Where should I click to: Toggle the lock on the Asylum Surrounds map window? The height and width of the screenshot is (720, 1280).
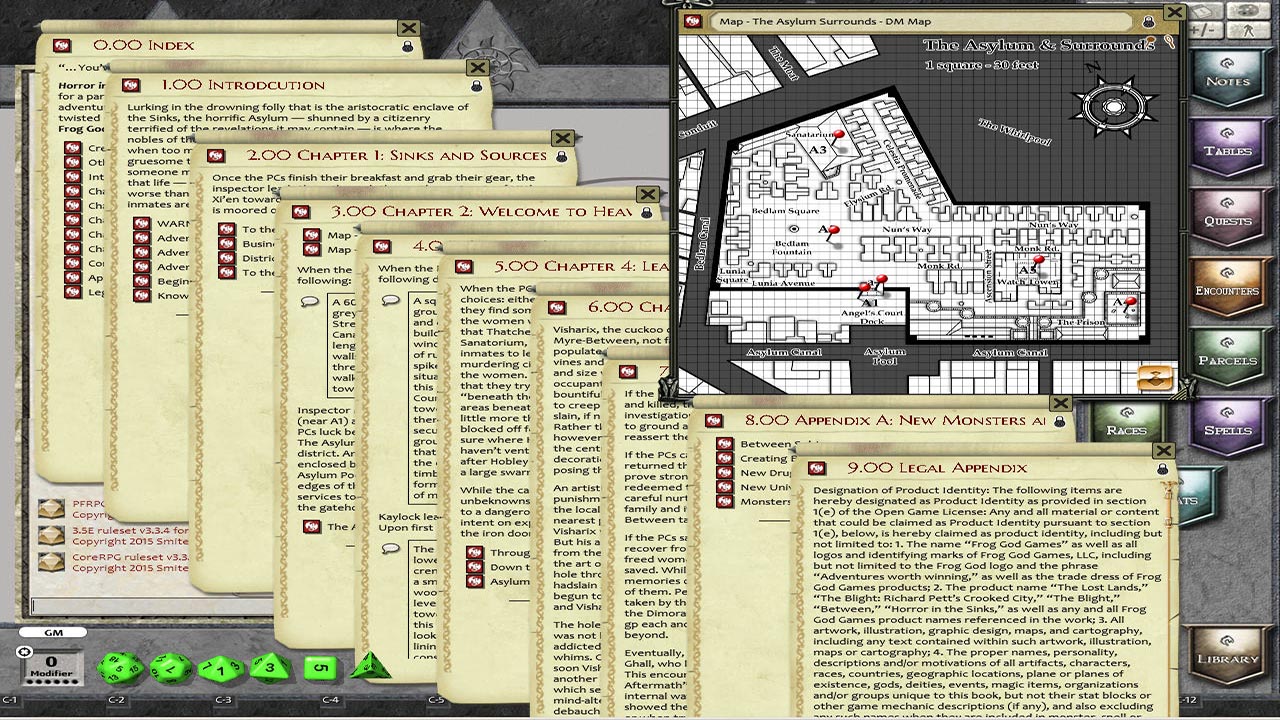(x=1148, y=22)
